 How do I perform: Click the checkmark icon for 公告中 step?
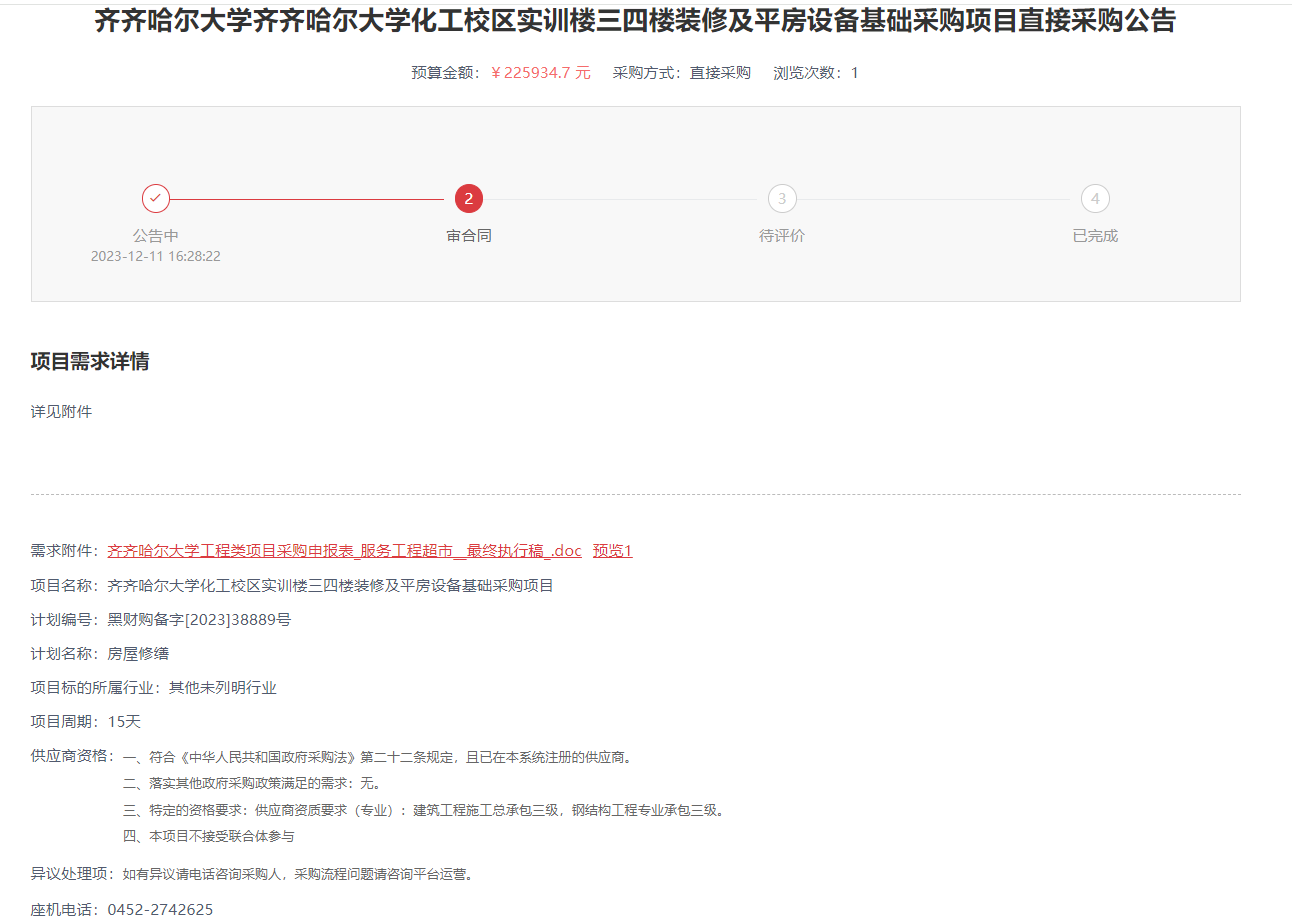click(156, 199)
